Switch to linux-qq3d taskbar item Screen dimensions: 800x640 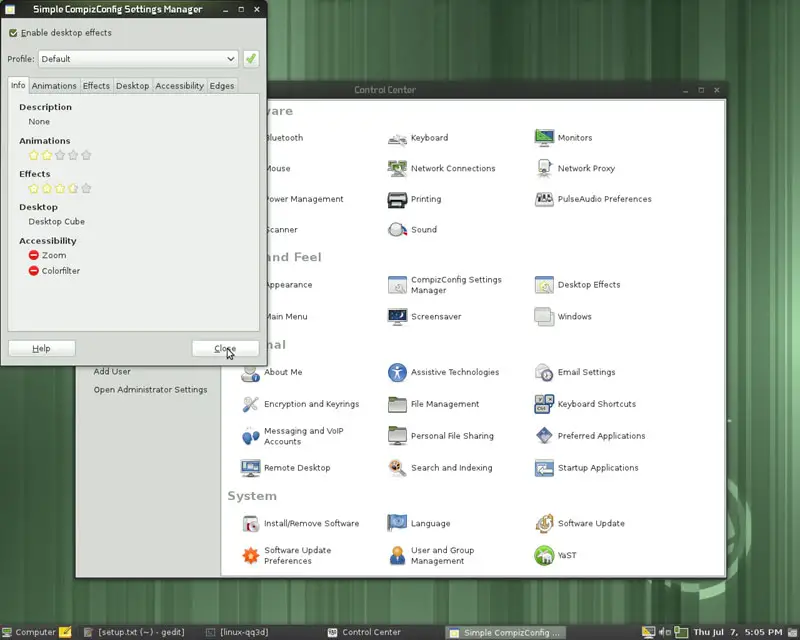pos(237,632)
